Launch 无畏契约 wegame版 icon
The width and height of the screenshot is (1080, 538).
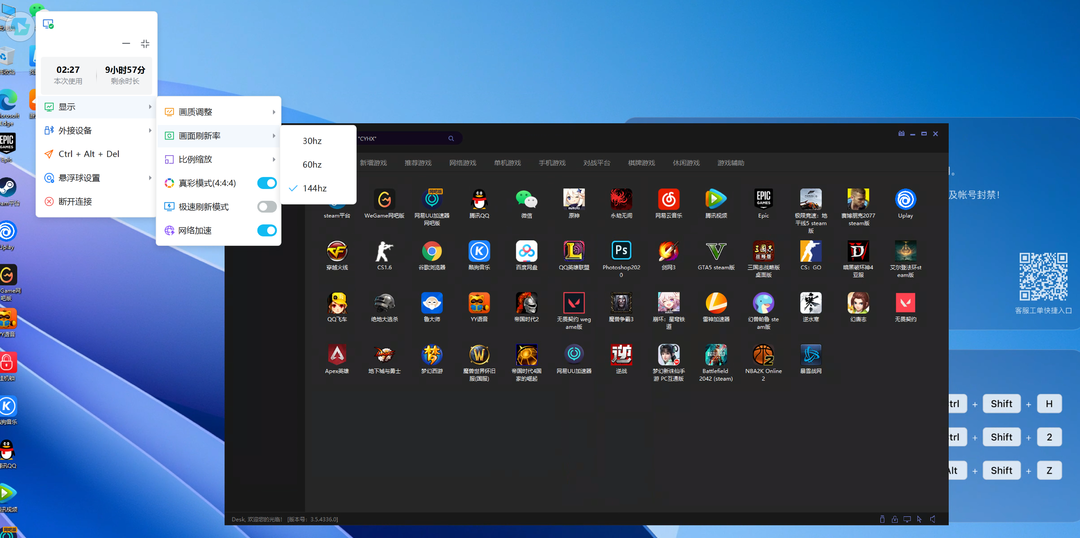pyautogui.click(x=574, y=302)
